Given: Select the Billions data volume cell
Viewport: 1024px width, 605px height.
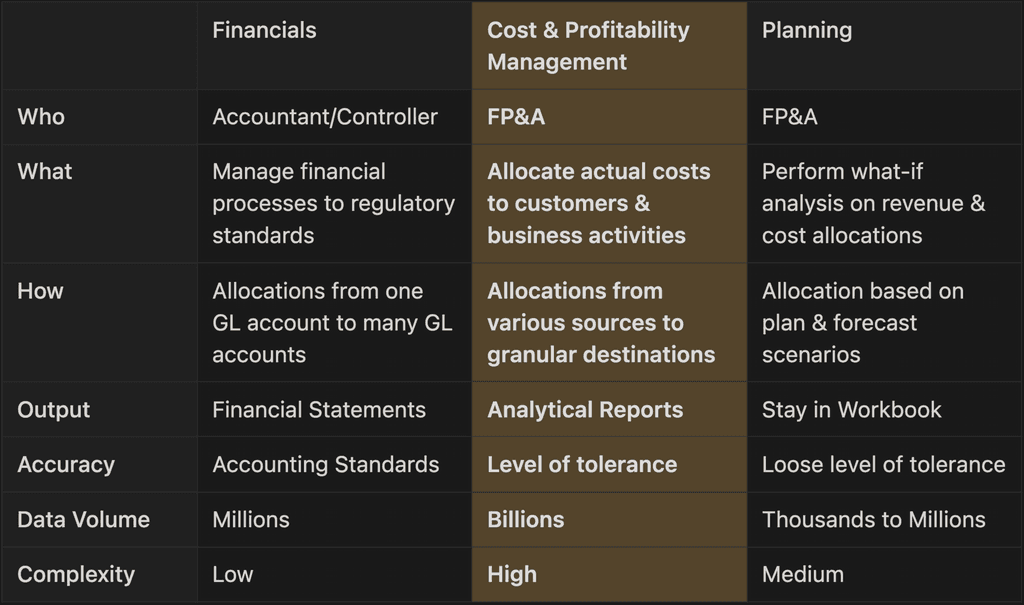Looking at the screenshot, I should [526, 520].
